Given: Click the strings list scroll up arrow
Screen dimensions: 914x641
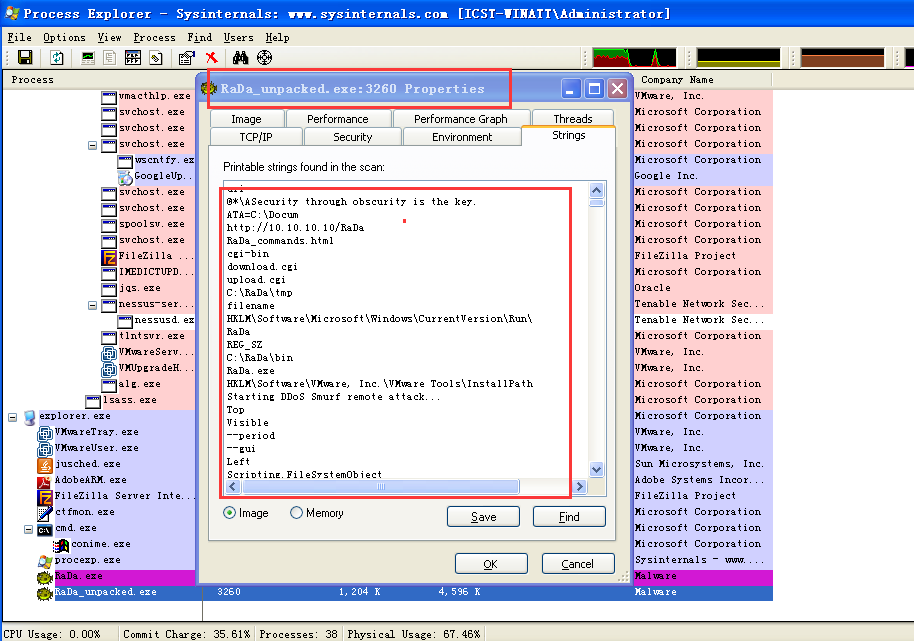Looking at the screenshot, I should (596, 191).
